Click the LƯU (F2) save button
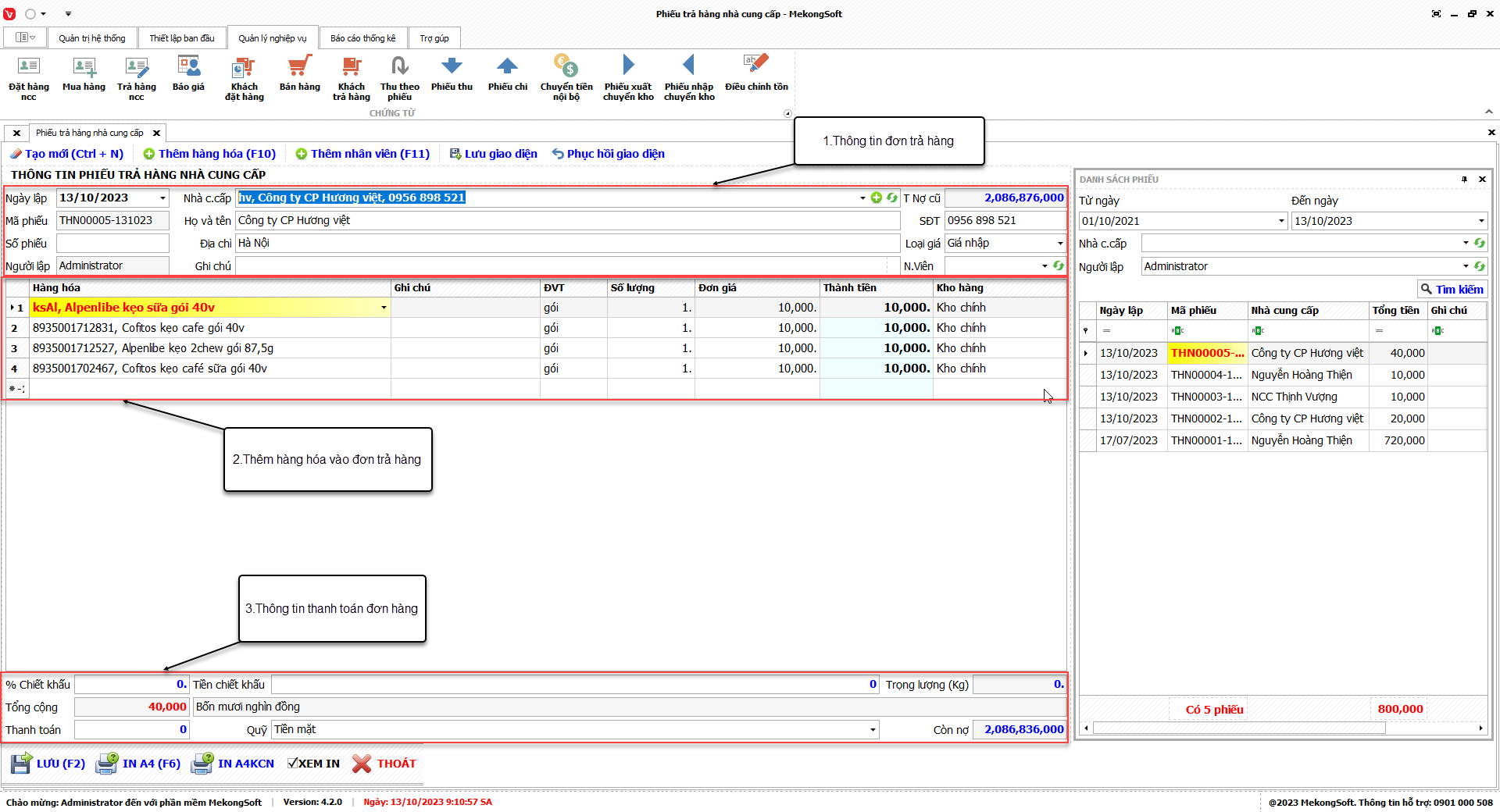 (x=48, y=764)
